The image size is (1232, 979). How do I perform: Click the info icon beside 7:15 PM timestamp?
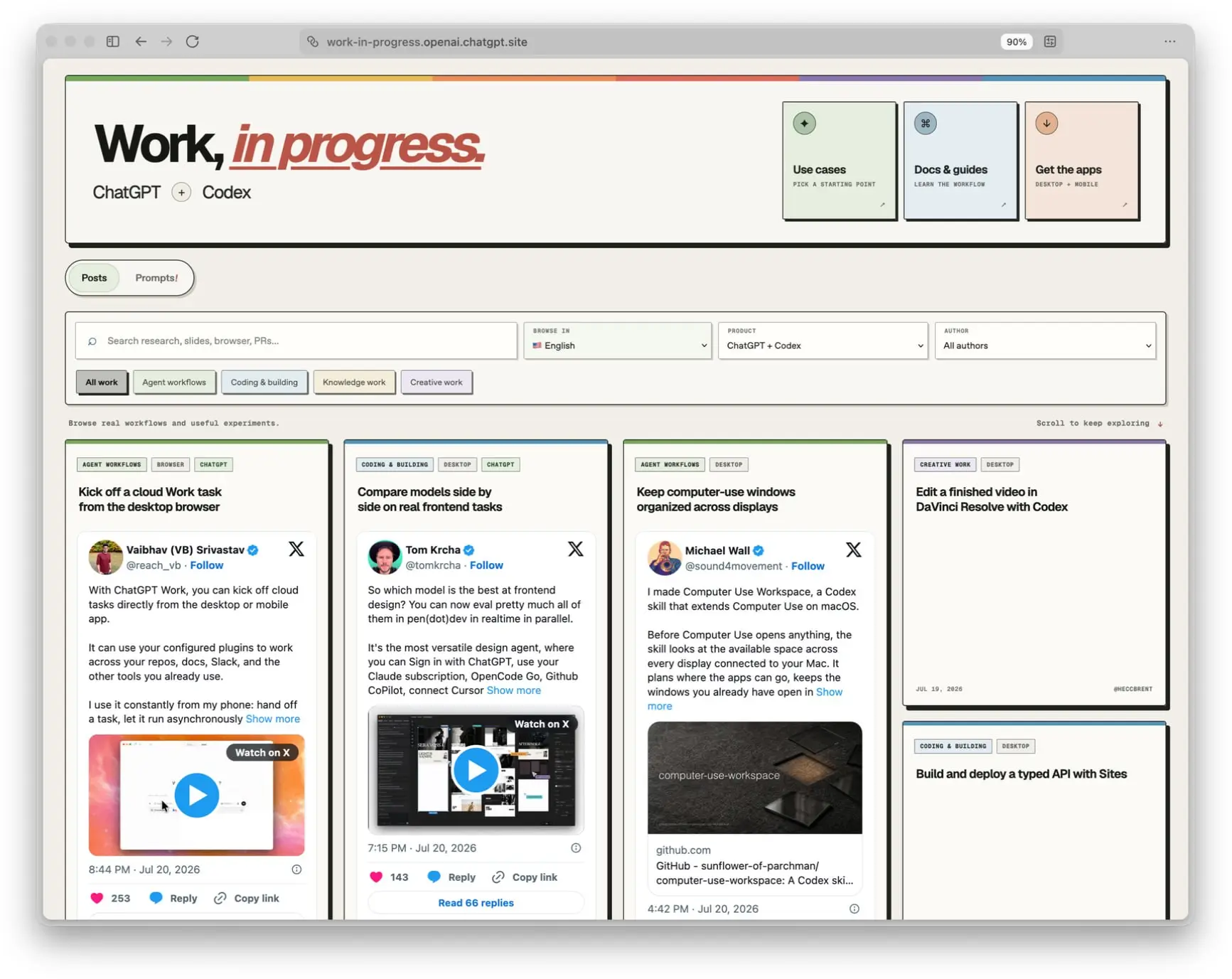[x=576, y=848]
